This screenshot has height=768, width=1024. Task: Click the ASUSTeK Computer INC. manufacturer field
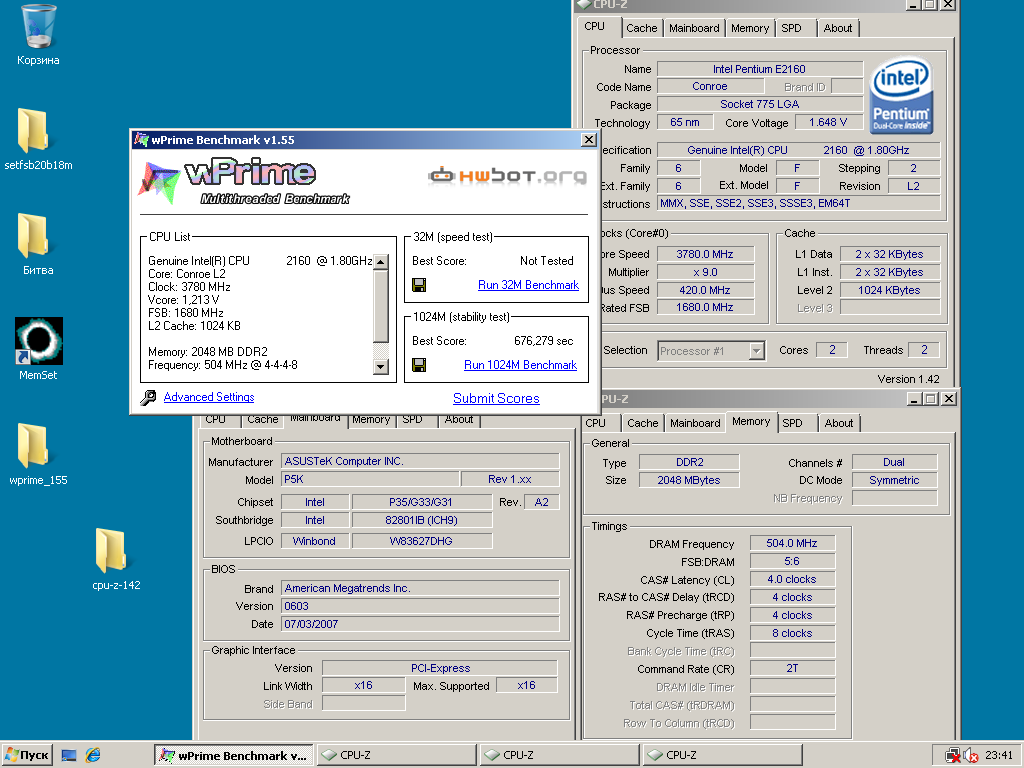420,461
